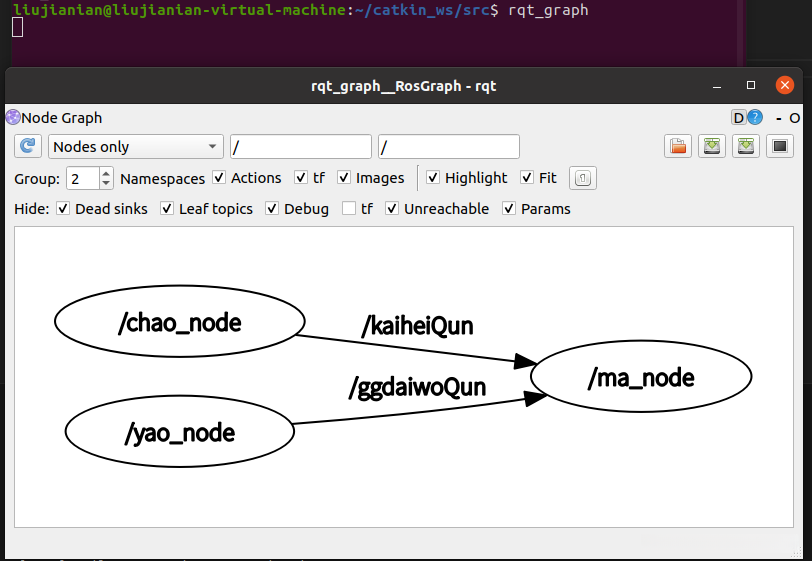Click the /ggdaiwoQun topic edge label

[x=417, y=388]
